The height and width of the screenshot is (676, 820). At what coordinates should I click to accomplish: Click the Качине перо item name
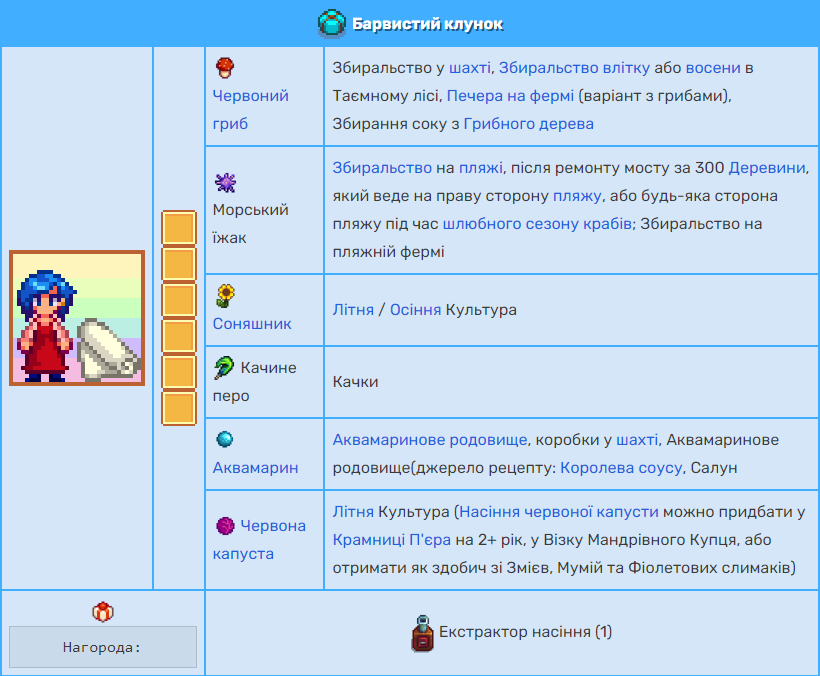(255, 382)
